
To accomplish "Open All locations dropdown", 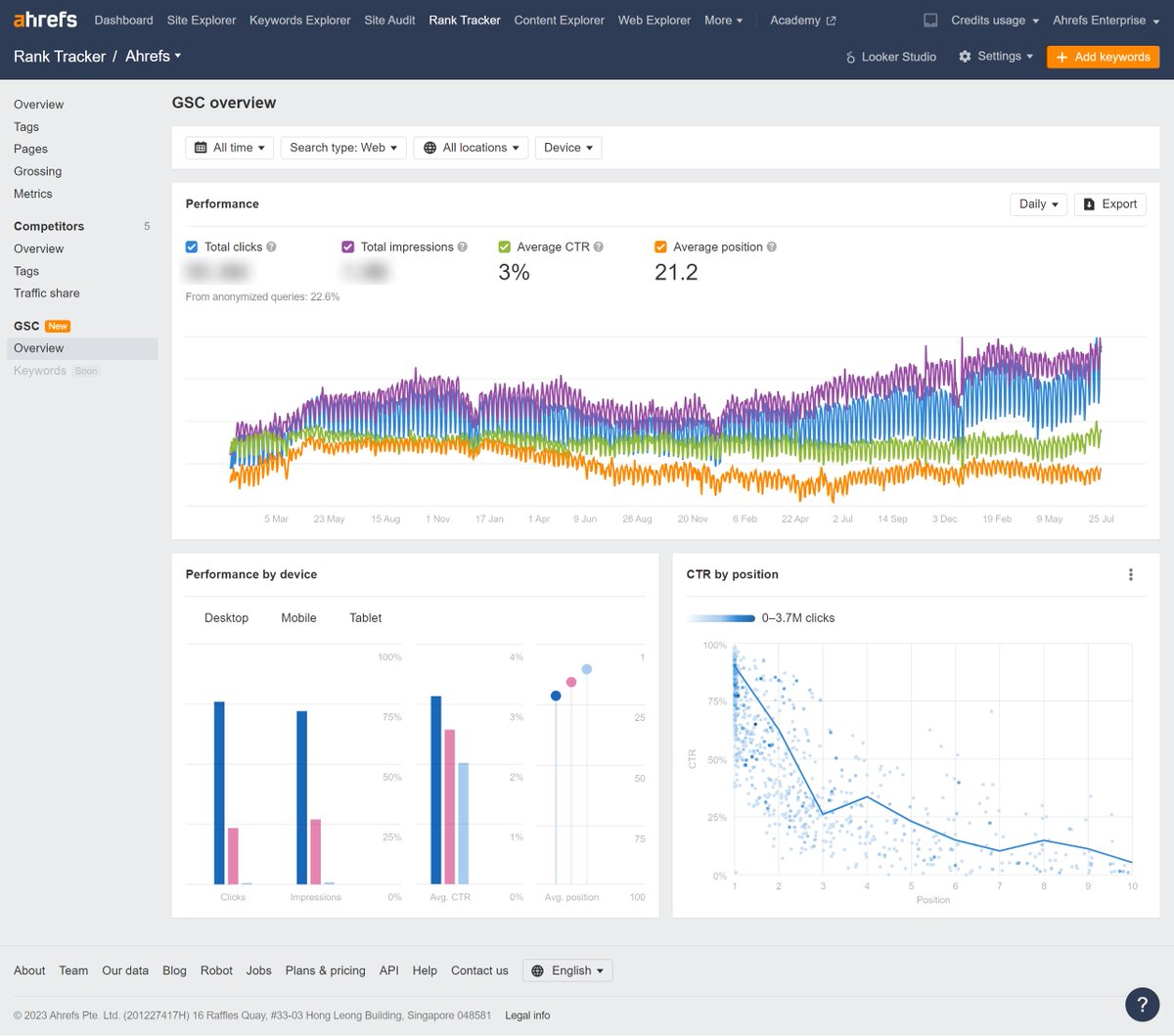I will pyautogui.click(x=471, y=148).
